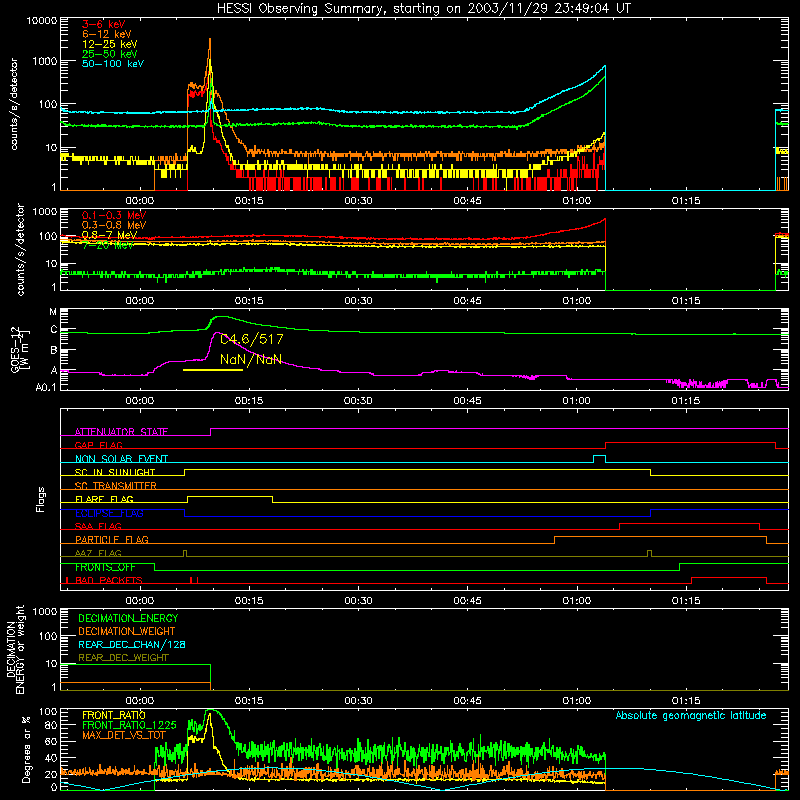This screenshot has height=800, width=800.
Task: Click the 00:00 time label under MeV panel
Action: click(140, 301)
